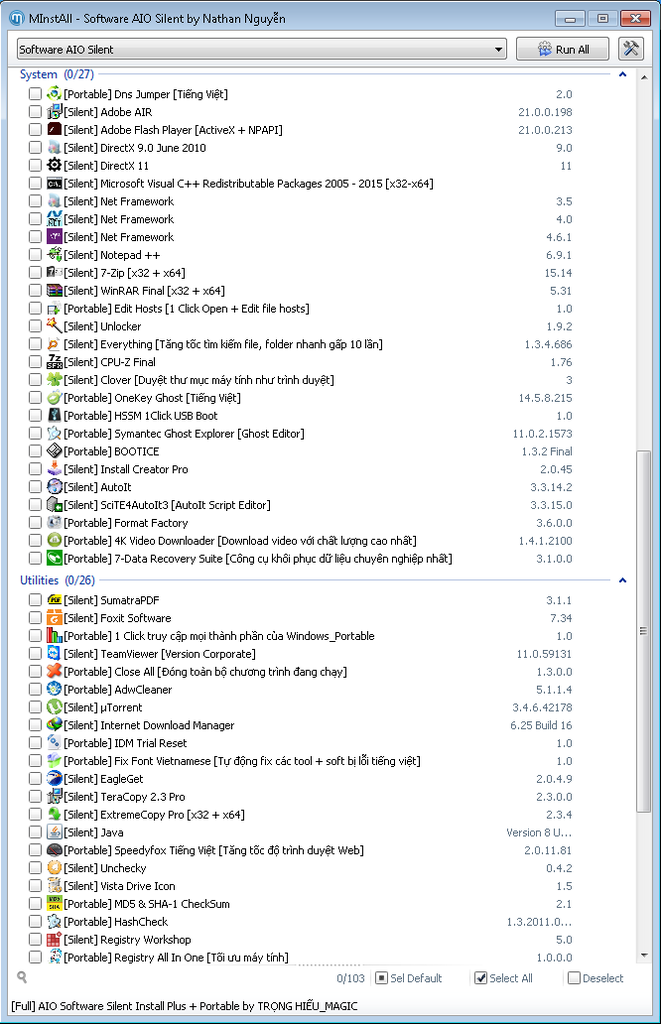Toggle the Sel Default checkbox
Image resolution: width=661 pixels, height=1024 pixels.
(381, 978)
